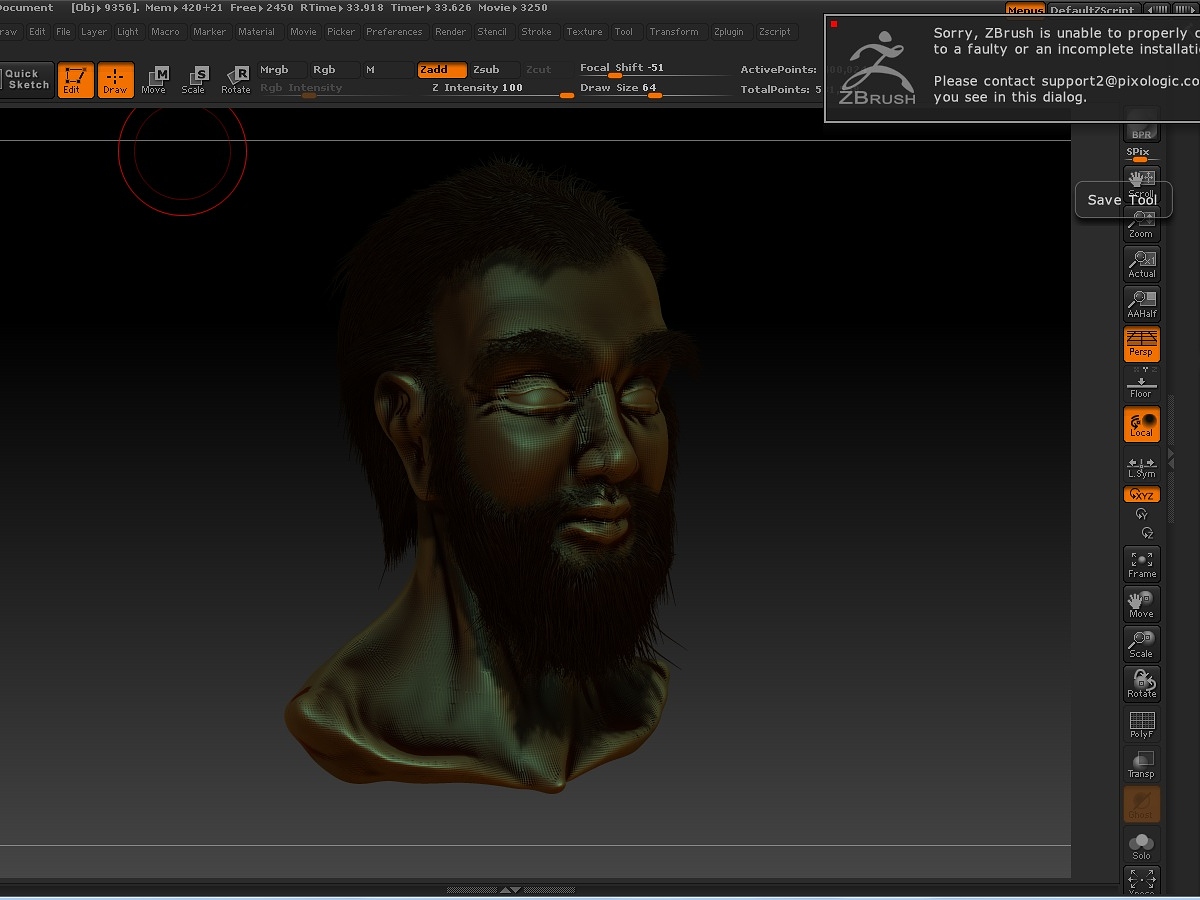The height and width of the screenshot is (900, 1200).
Task: Toggle Draw mode button
Action: coord(115,79)
